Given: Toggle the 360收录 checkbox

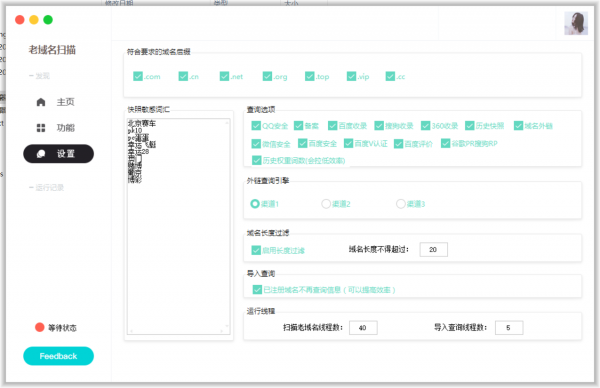Looking at the screenshot, I should 425,126.
